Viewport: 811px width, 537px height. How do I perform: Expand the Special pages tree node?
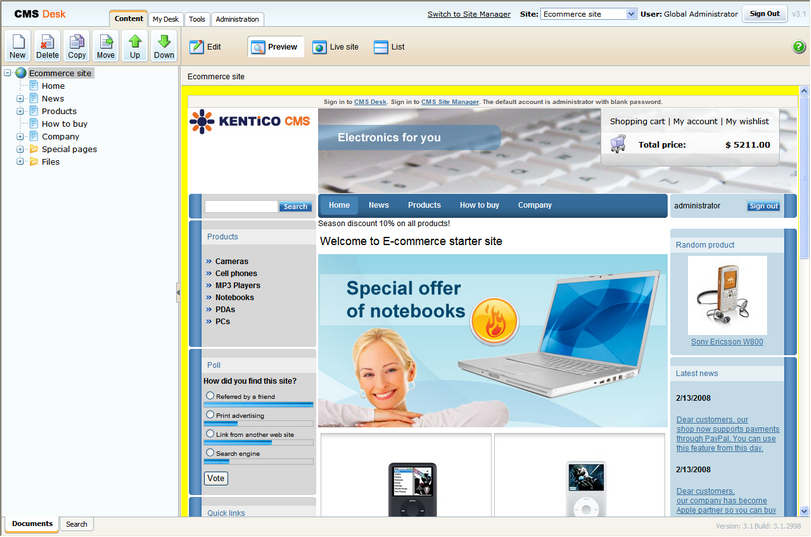[20, 149]
